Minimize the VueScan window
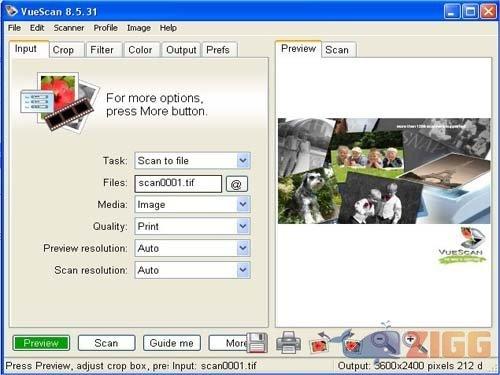This screenshot has height=375, width=500. click(452, 12)
